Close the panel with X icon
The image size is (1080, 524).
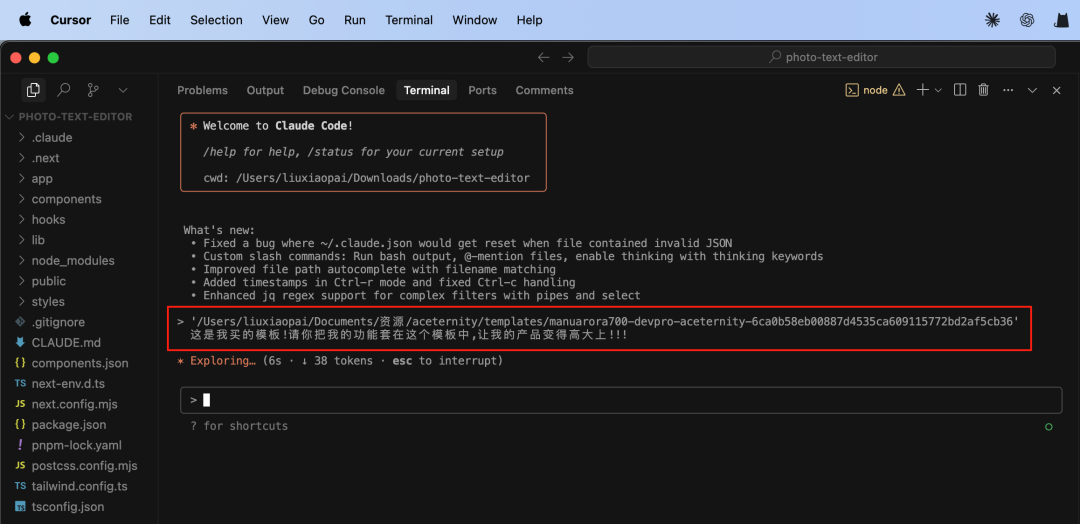coord(1056,90)
